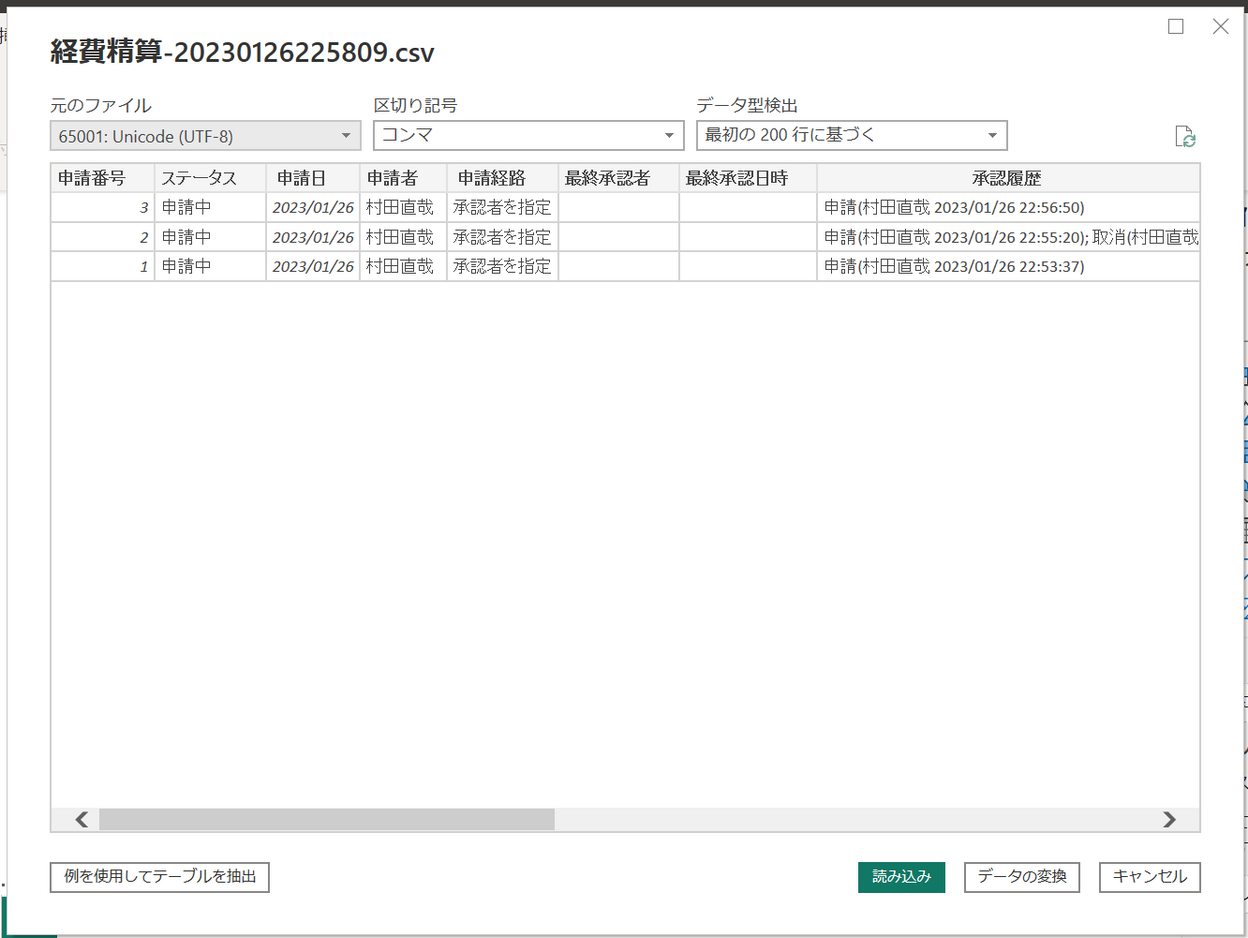Screen dimensions: 1248x938
Task: Select the 申請番号 column header
Action: 102,178
